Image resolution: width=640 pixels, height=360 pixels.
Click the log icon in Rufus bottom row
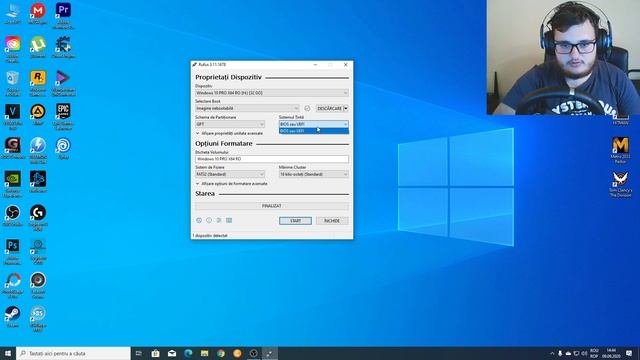tap(229, 220)
